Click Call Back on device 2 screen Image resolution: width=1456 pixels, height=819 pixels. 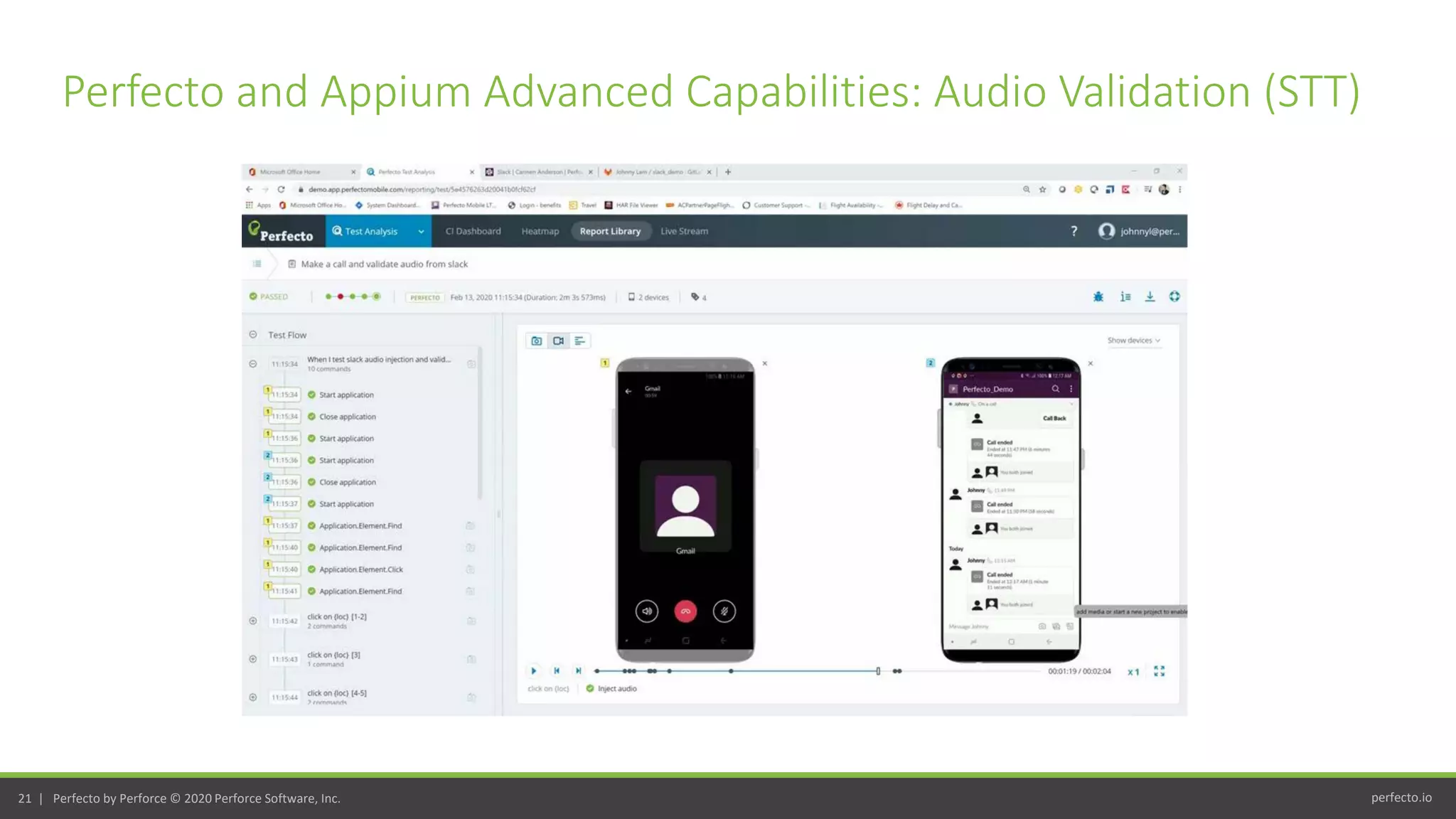(1054, 418)
